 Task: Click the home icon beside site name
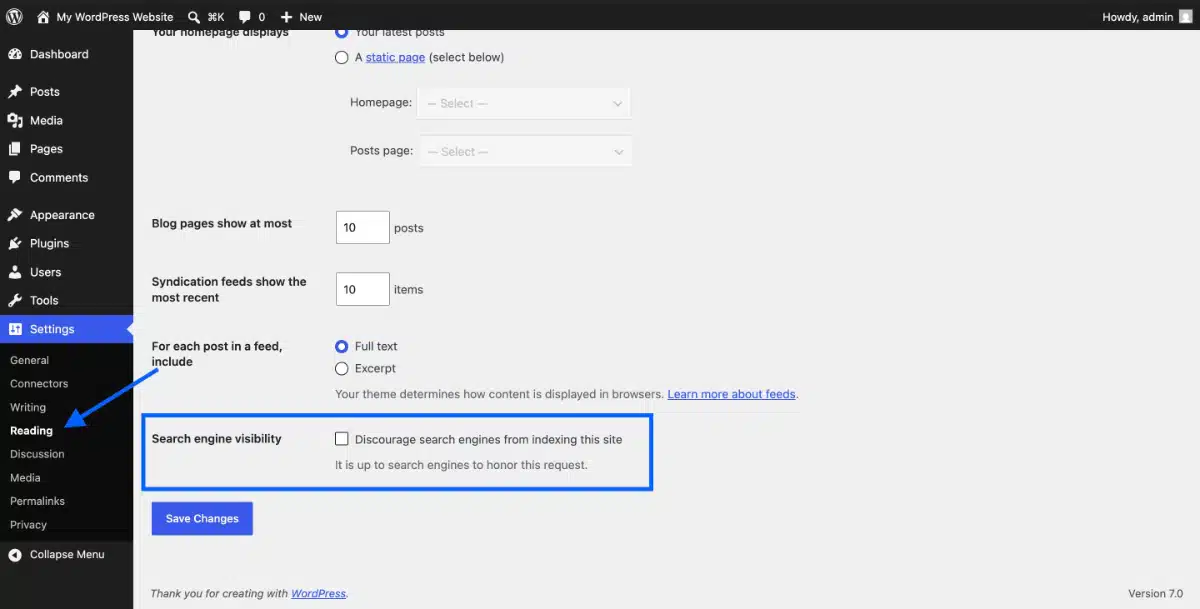click(x=43, y=16)
